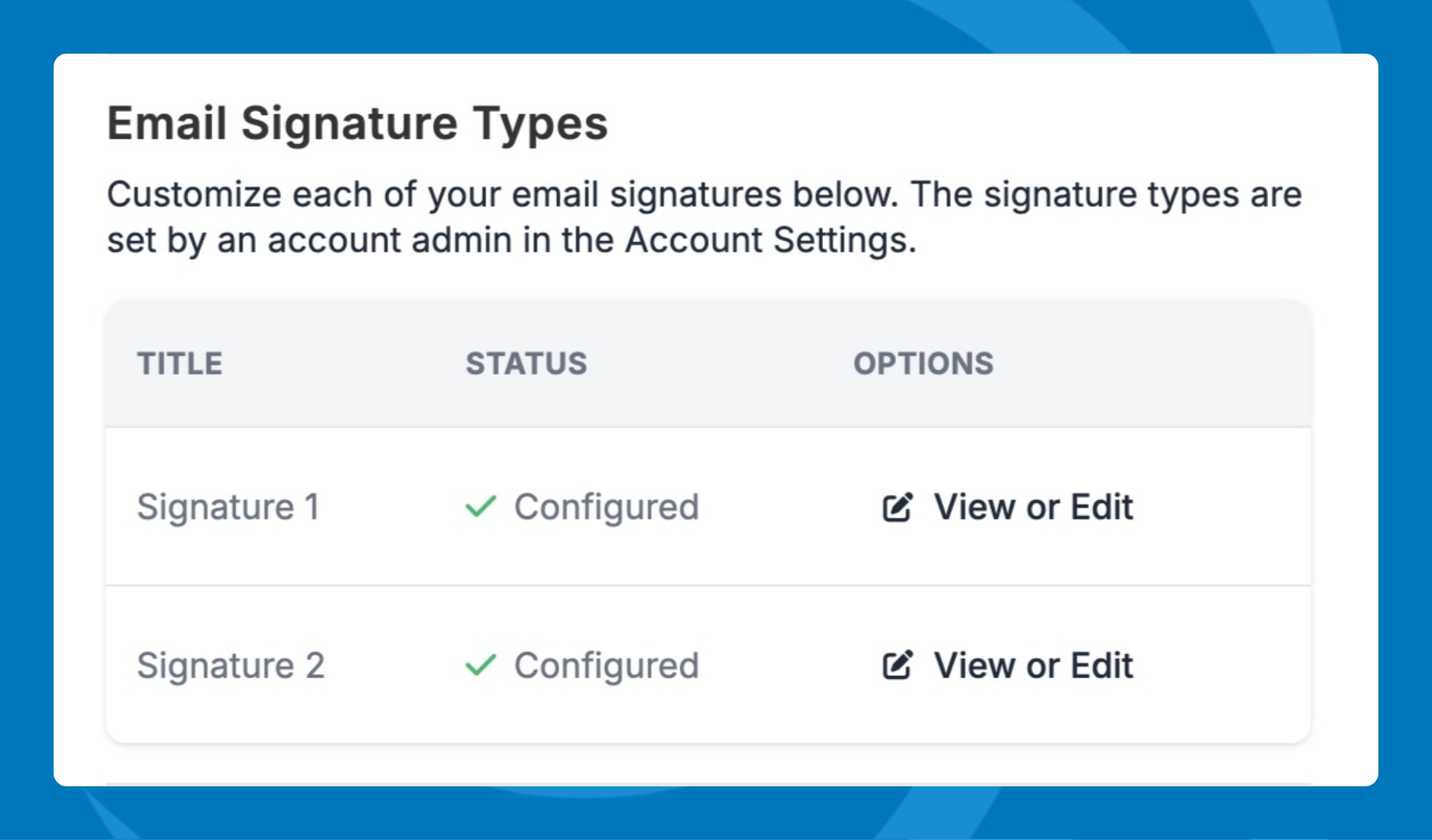Open View or Edit for Signature 2

pos(1032,666)
